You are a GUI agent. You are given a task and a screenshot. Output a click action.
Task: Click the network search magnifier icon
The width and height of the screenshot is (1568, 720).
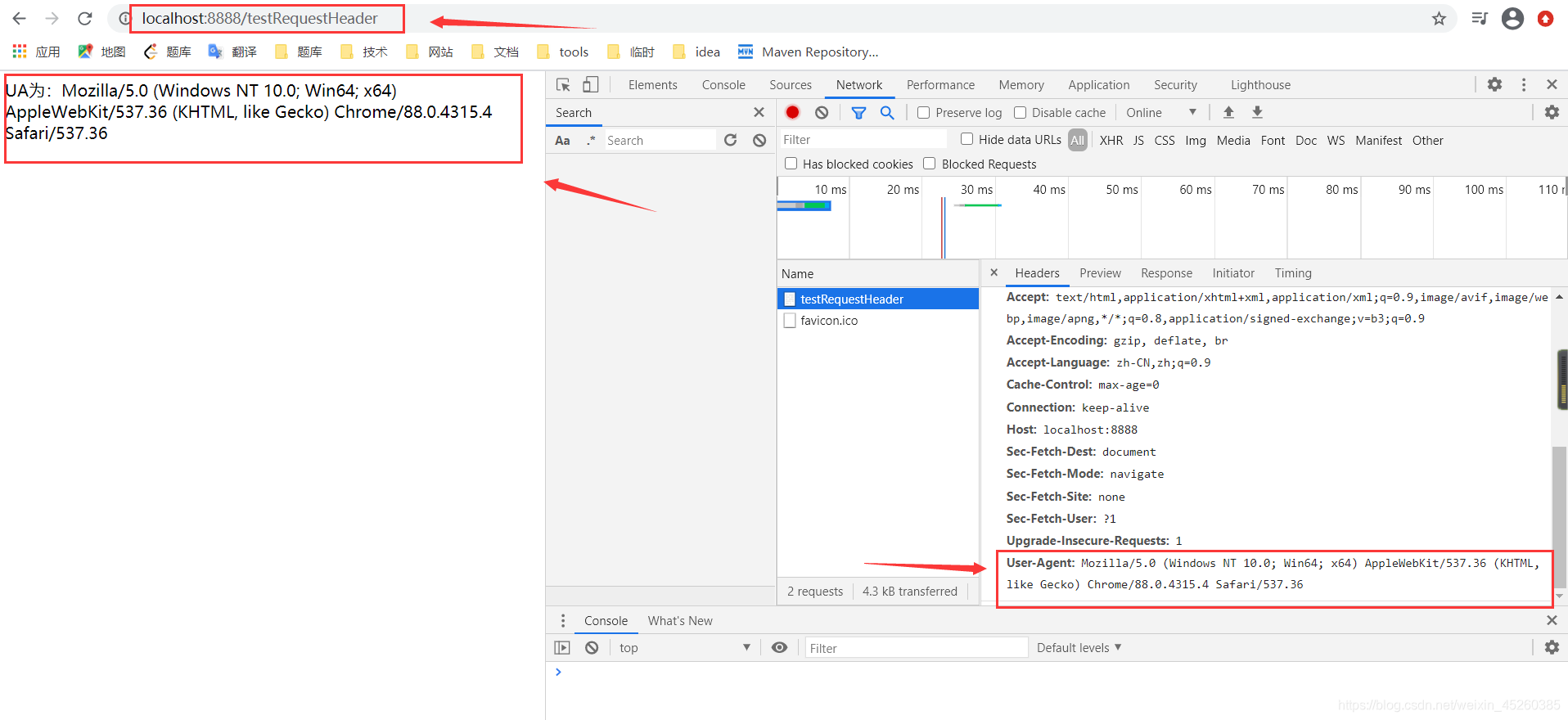(x=887, y=112)
